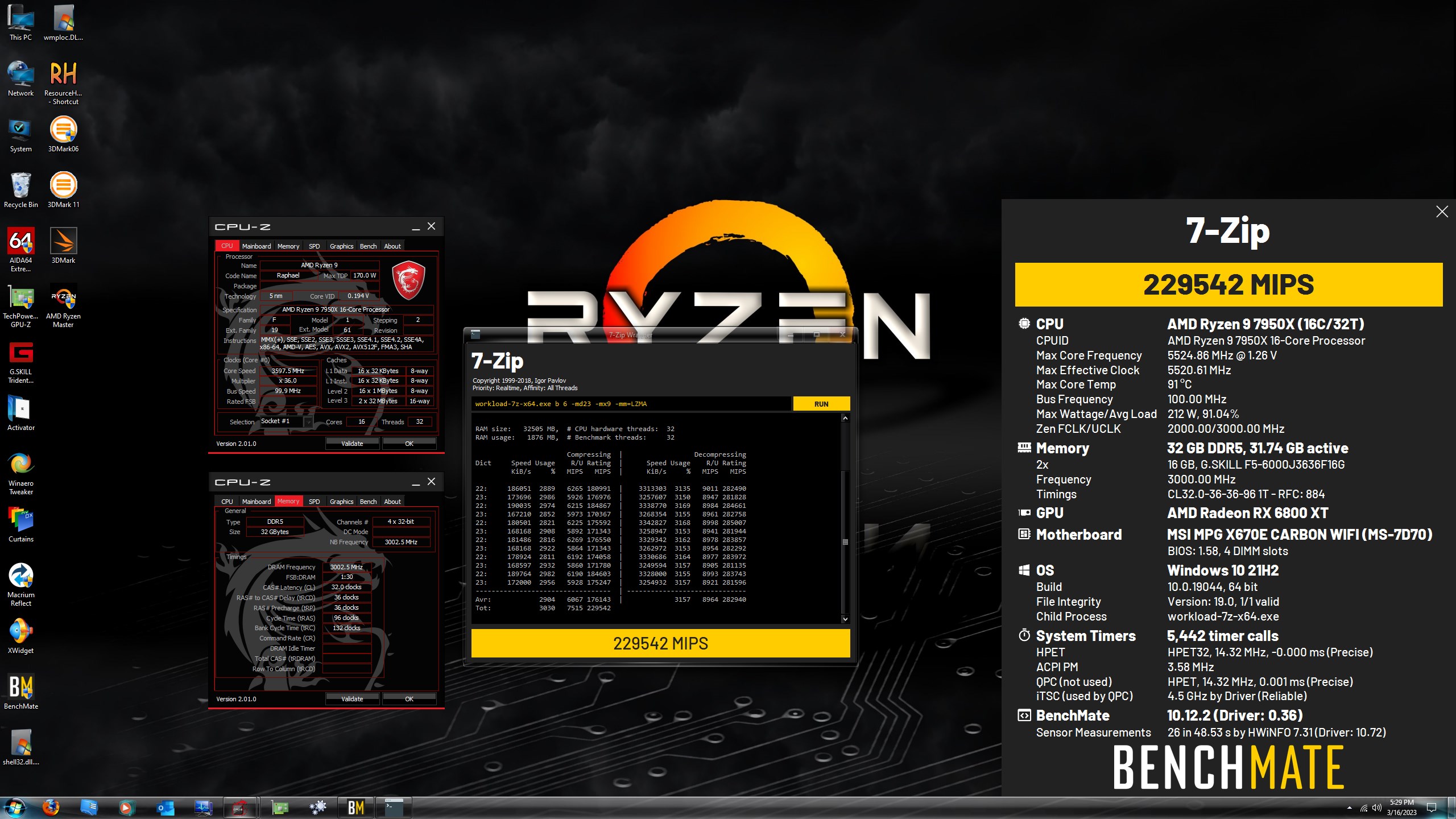The width and height of the screenshot is (1456, 819).
Task: Open the Action Center notification icon
Action: pyautogui.click(x=1432, y=808)
